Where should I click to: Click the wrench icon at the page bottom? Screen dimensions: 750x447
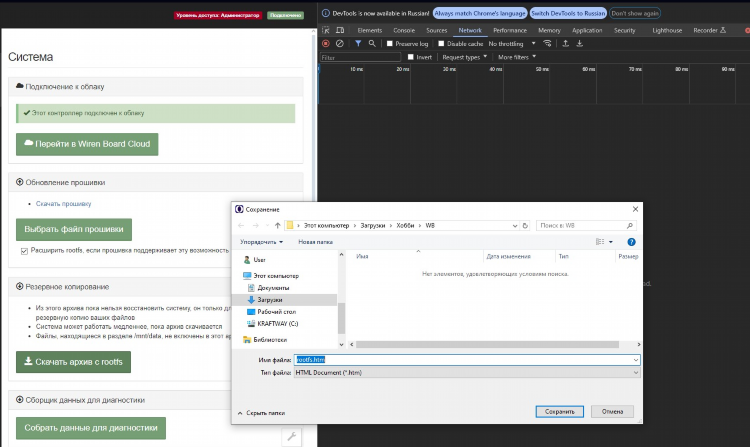click(x=292, y=436)
